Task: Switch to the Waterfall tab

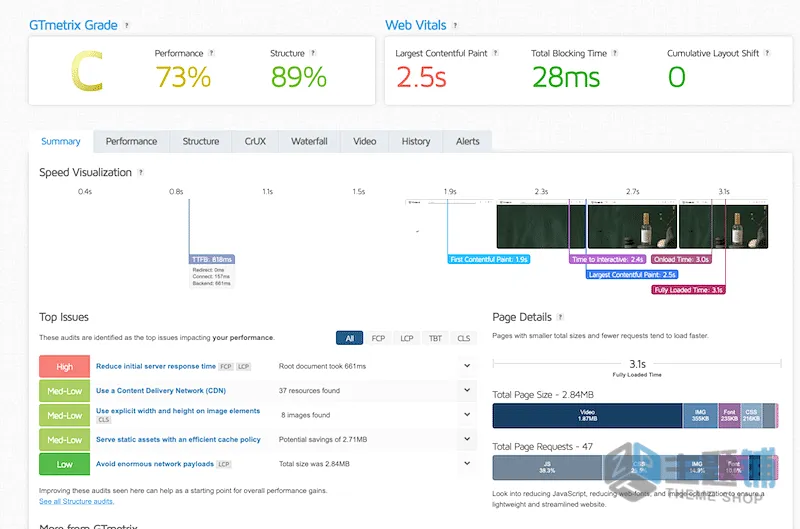Action: tap(309, 141)
